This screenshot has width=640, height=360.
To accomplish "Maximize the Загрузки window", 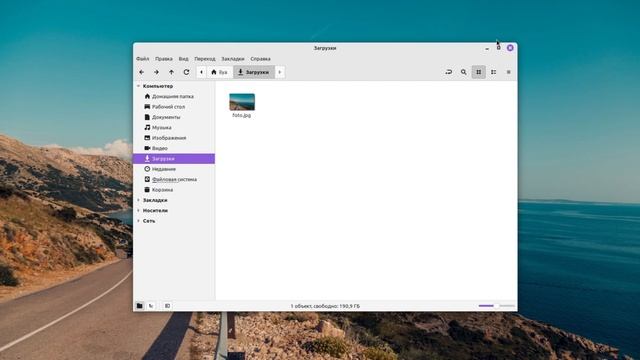I will (498, 48).
